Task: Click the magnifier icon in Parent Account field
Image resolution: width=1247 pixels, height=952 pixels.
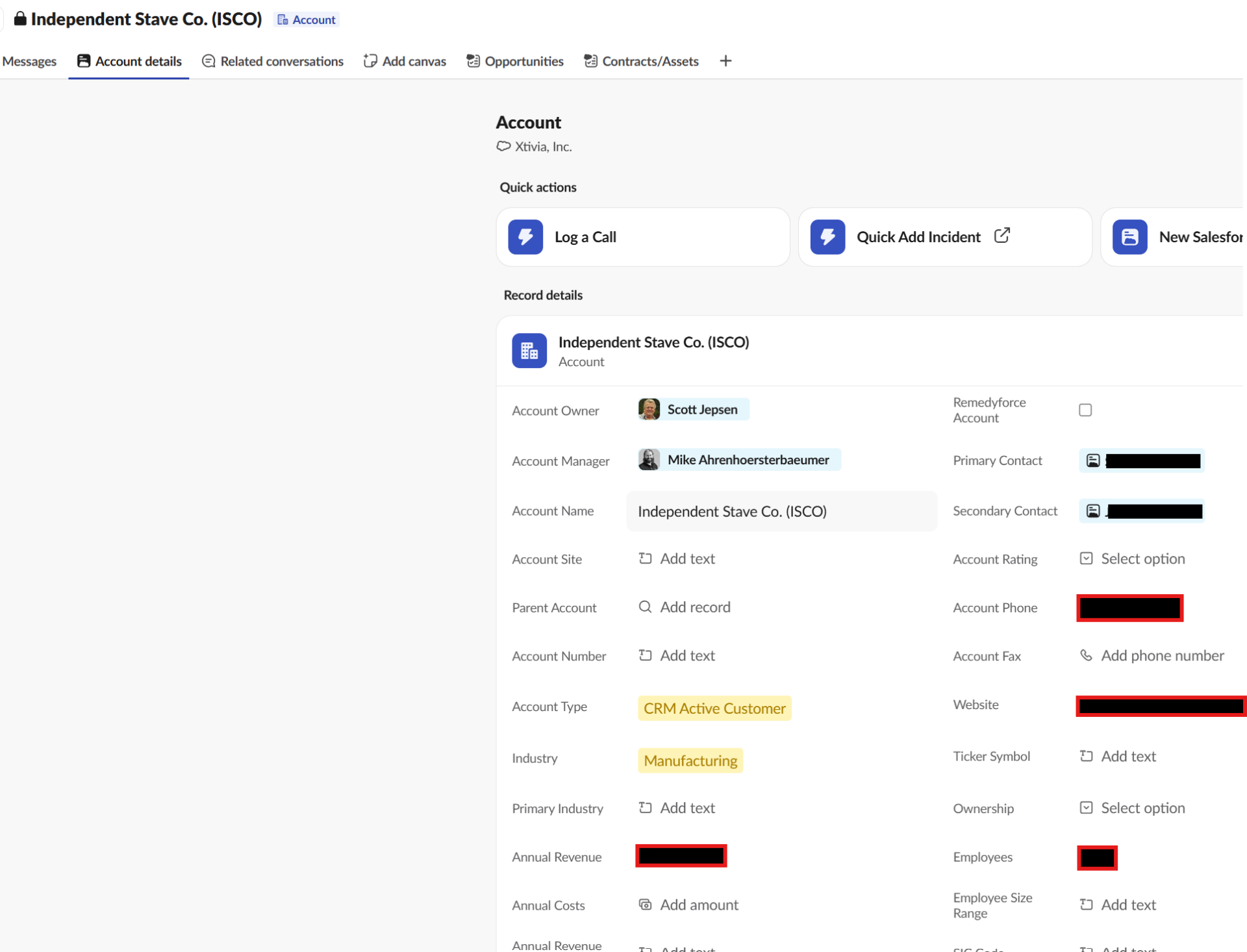Action: pos(645,607)
